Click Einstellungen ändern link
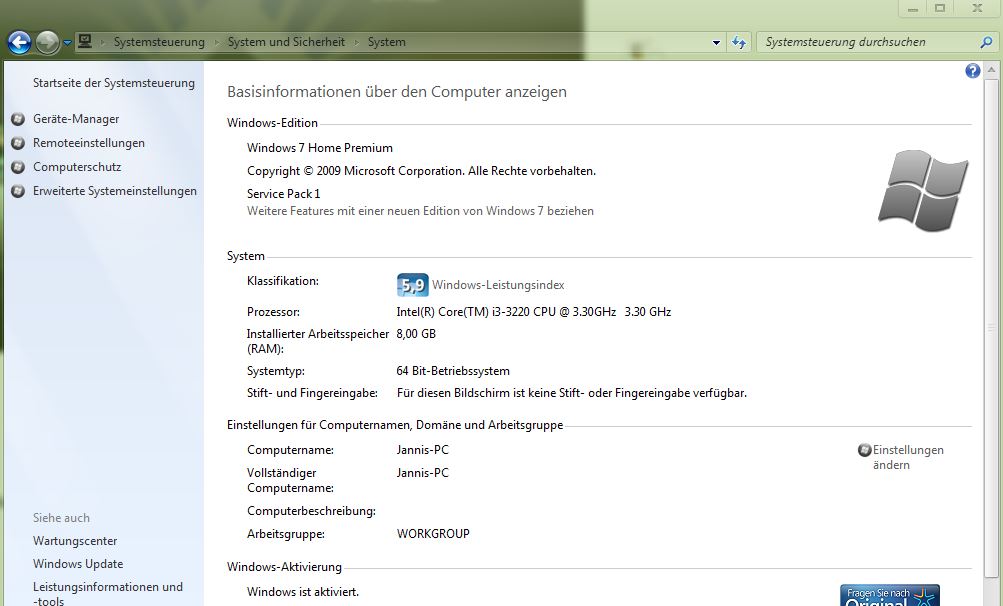This screenshot has width=1003, height=606. 908,458
